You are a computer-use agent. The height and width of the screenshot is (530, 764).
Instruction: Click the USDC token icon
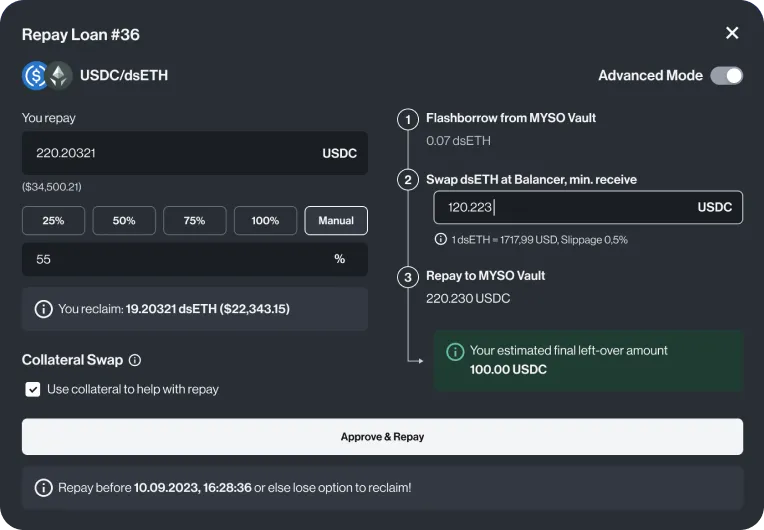click(35, 76)
